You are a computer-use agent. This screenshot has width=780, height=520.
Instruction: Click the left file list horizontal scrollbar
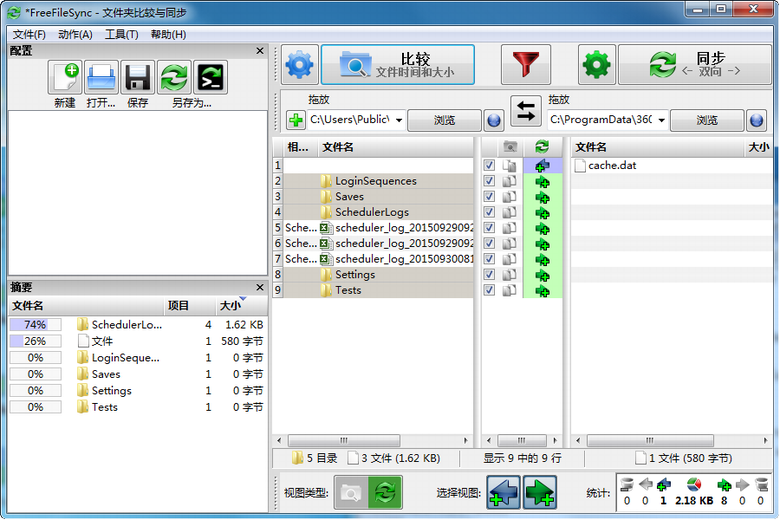coord(373,440)
